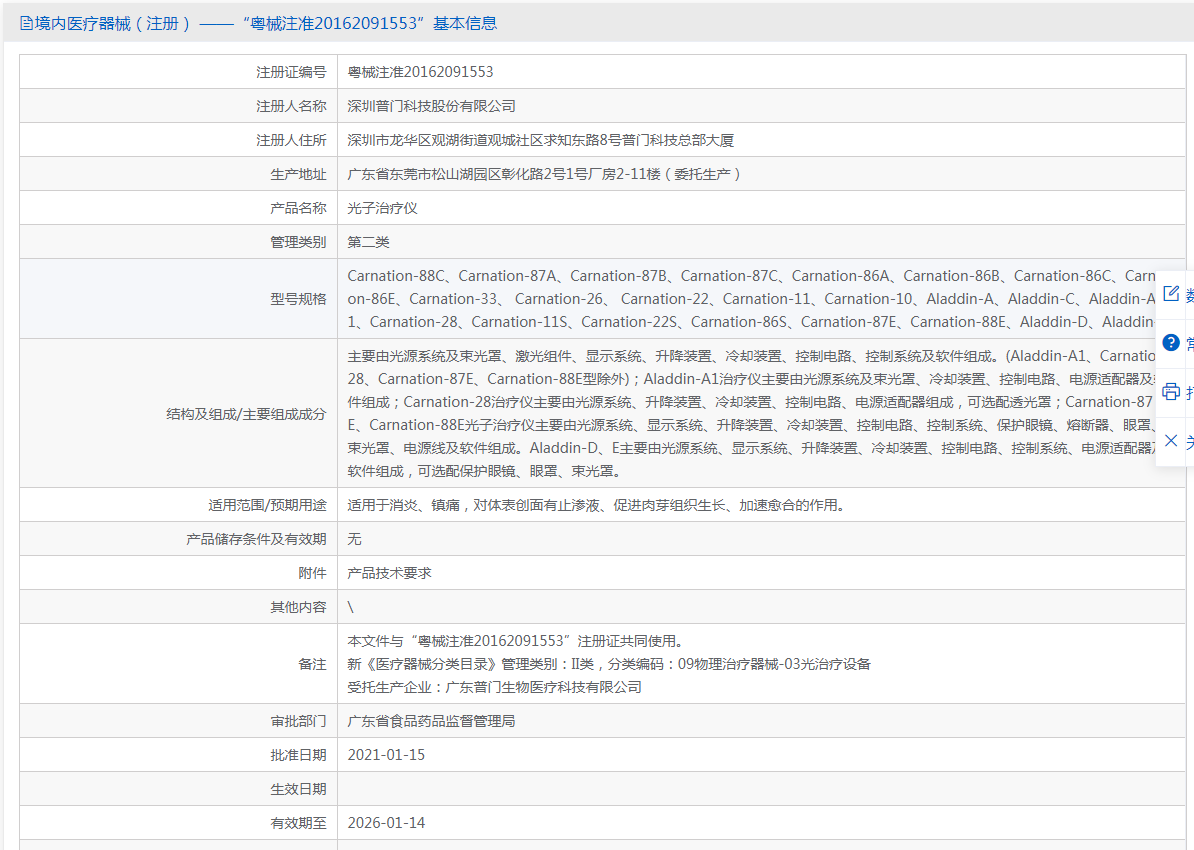The height and width of the screenshot is (850, 1194).
Task: Click the printer icon in side panel
Action: pos(1171,392)
